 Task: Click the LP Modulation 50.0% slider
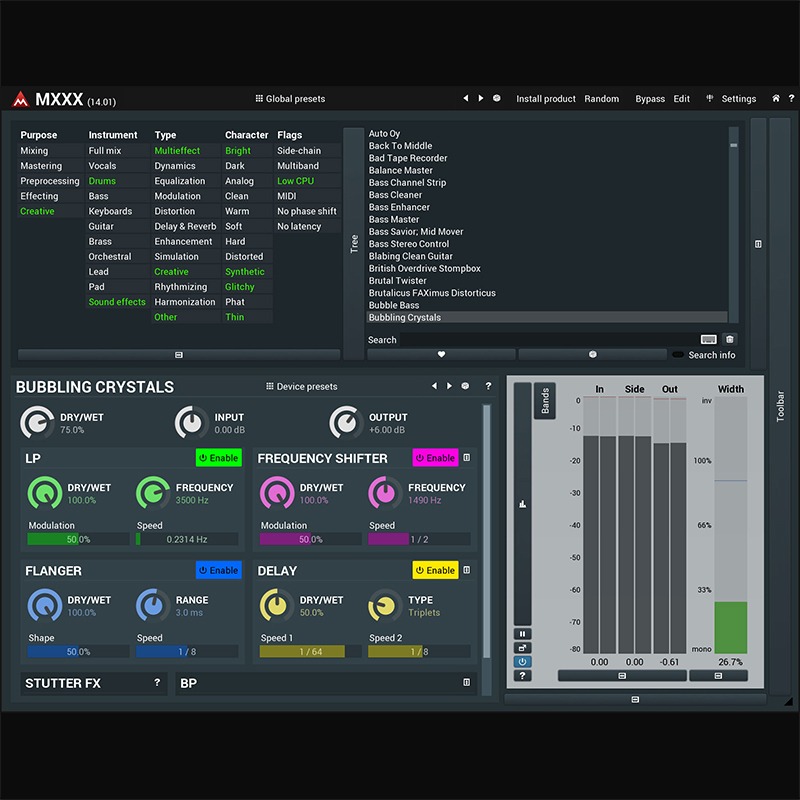(x=78, y=539)
